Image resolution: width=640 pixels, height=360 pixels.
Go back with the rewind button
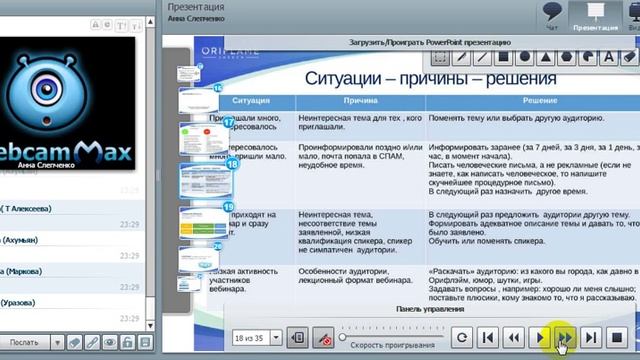513,338
